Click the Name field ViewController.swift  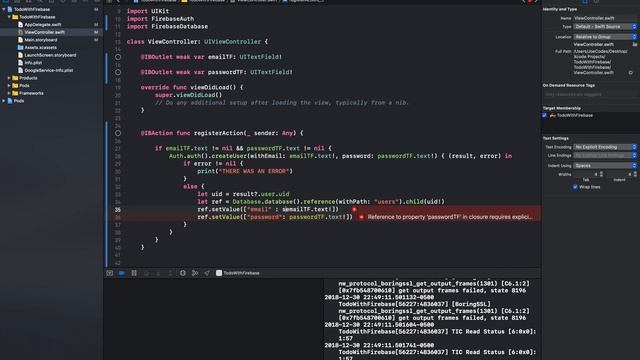(x=605, y=18)
